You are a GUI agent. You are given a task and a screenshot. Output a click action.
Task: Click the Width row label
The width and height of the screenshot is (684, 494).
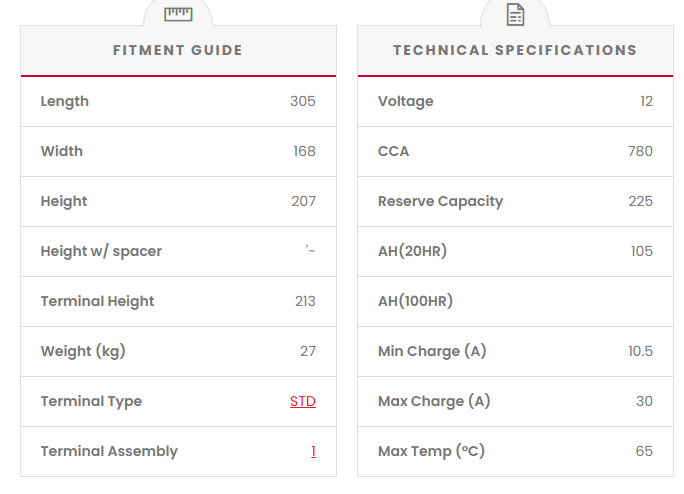[x=62, y=151]
